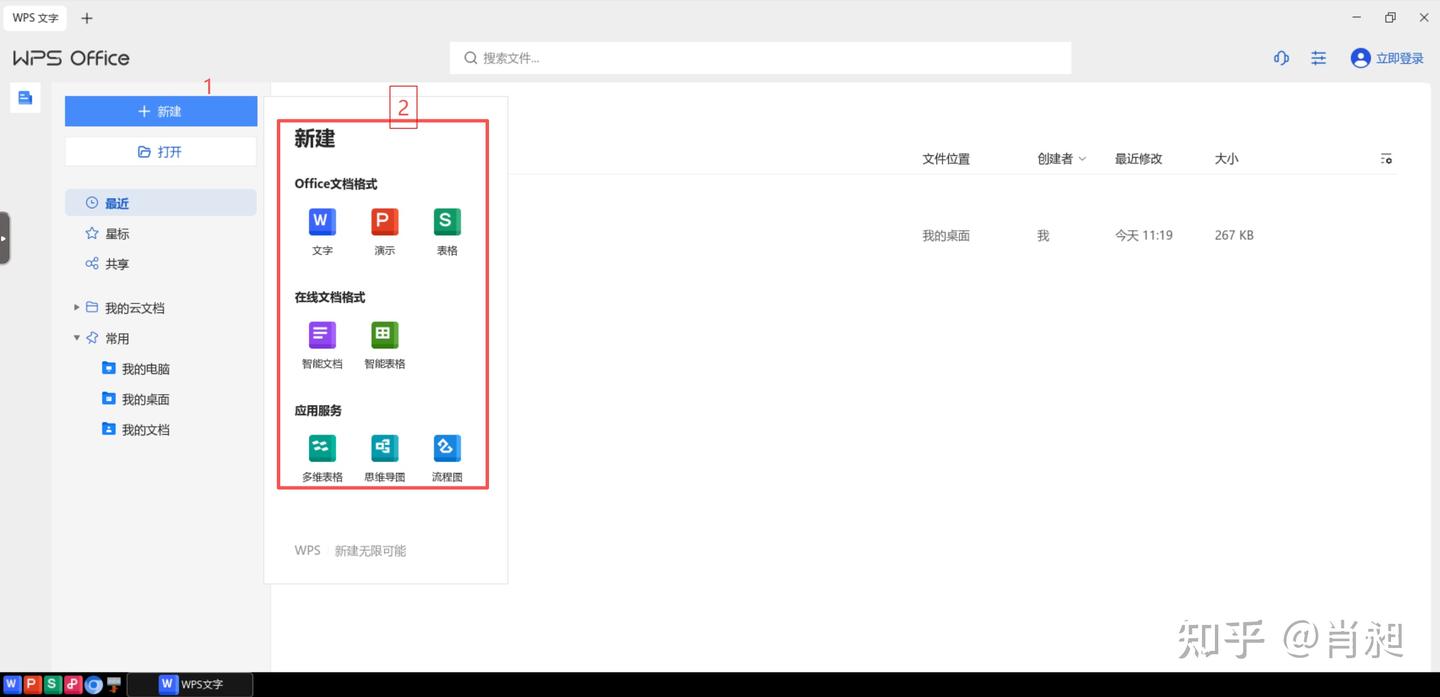Click 立即登录 to sign in

[x=1399, y=58]
